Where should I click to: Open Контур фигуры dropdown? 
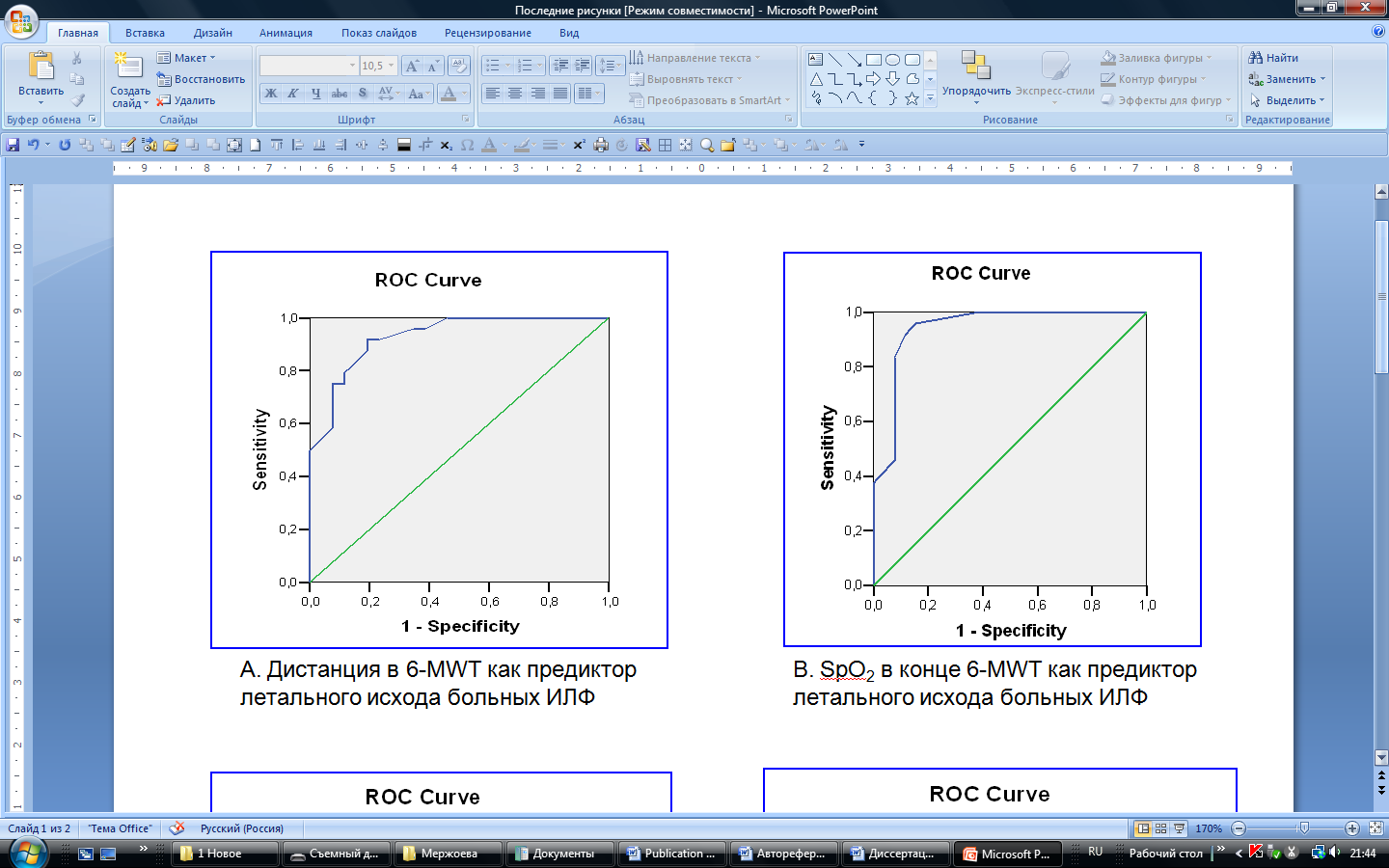coord(1153,79)
